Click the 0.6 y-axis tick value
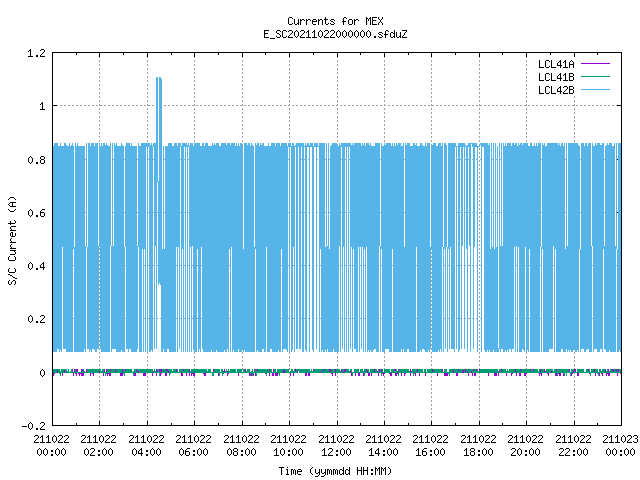The image size is (640, 480). (36, 213)
